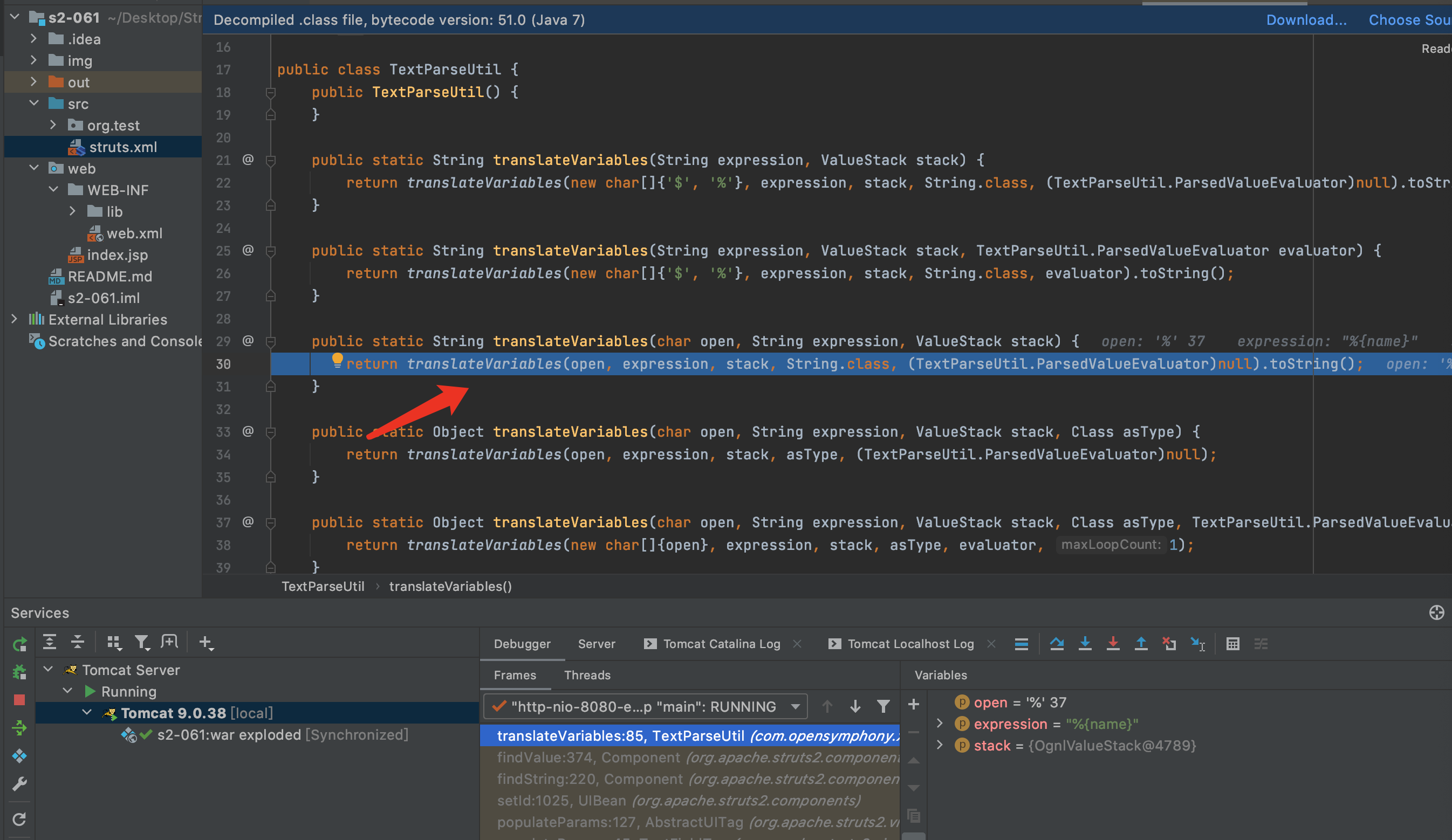1452x840 pixels.
Task: Click the Update application refresh icon
Action: tap(19, 818)
